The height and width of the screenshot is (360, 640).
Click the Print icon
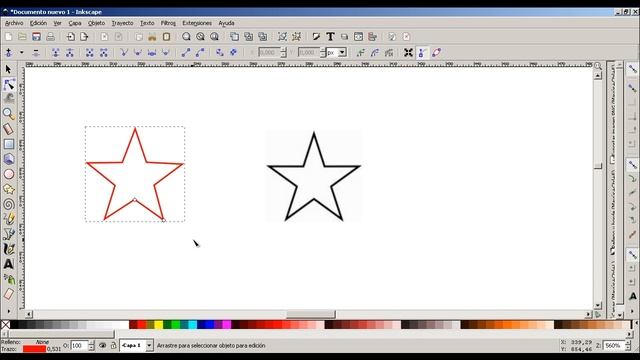(50, 37)
